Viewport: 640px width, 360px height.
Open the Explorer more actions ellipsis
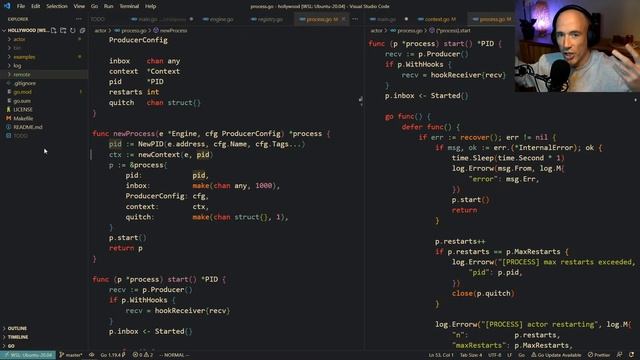[79, 19]
